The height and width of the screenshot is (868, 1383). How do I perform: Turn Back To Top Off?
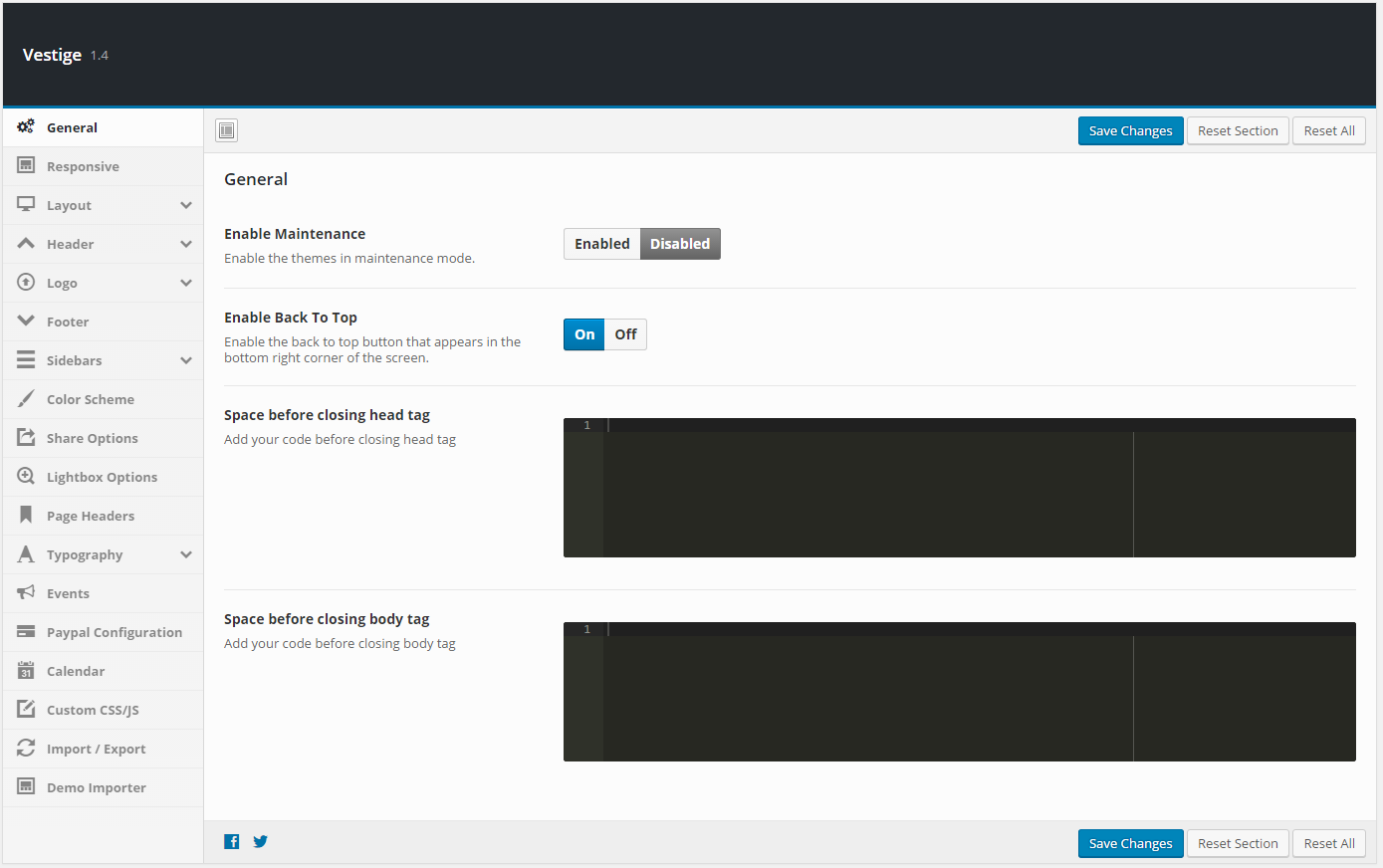point(625,334)
